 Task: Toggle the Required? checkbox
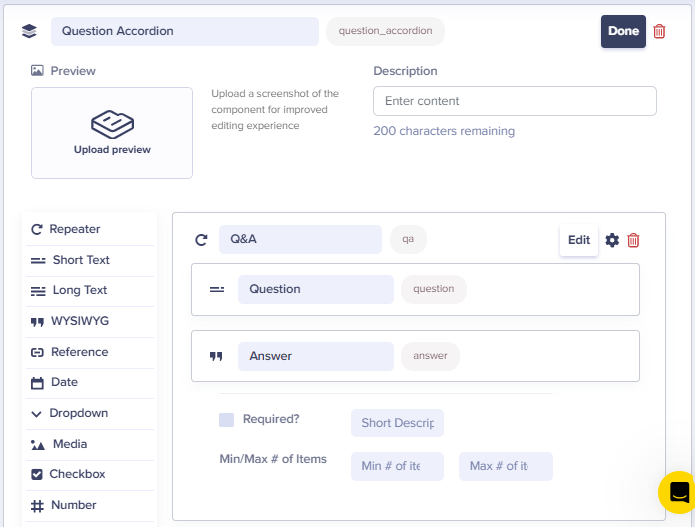tap(226, 420)
